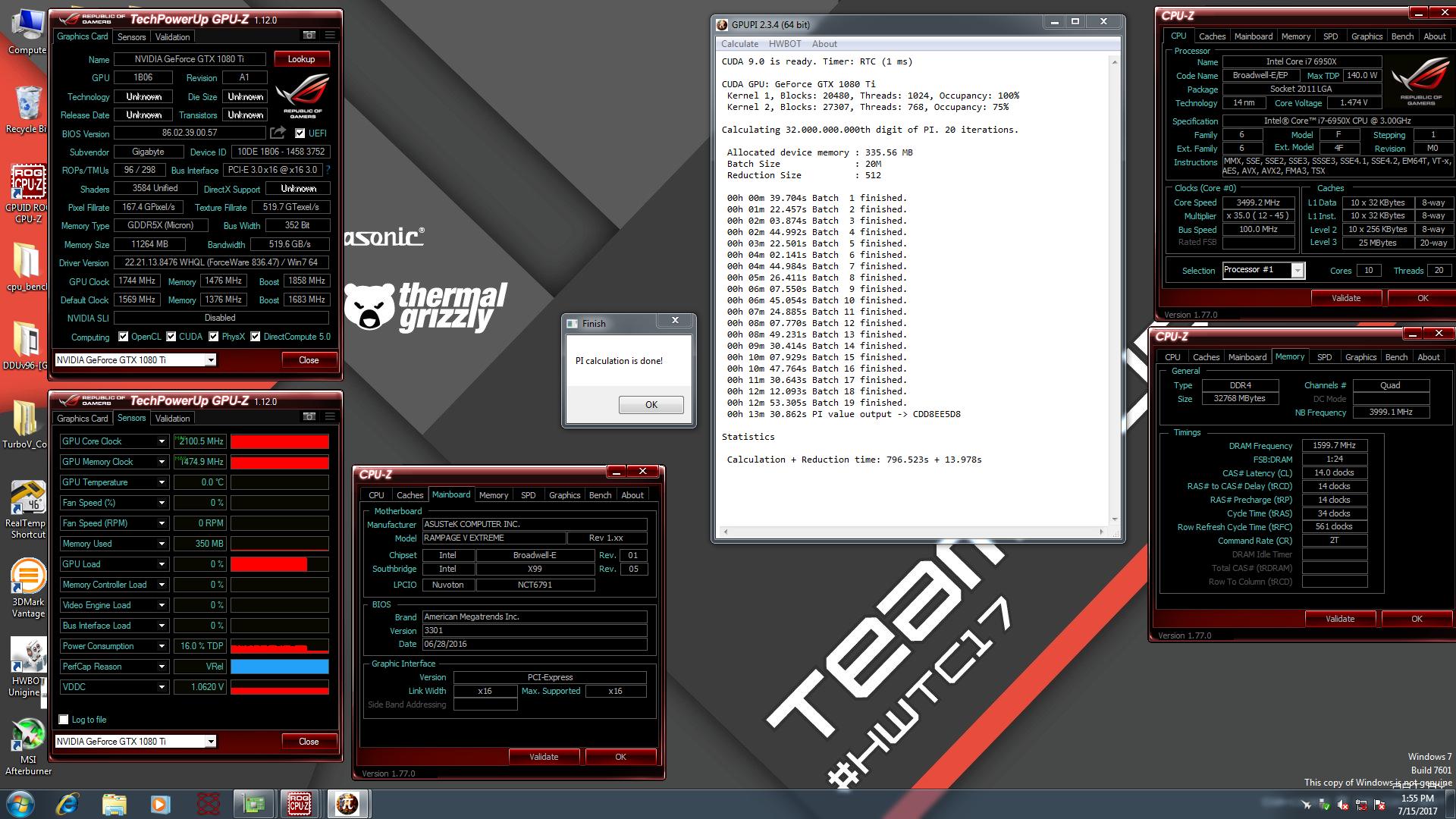Screen dimensions: 1456x819
Task: Select the 3DMark Vantage desktop icon
Action: click(x=27, y=588)
